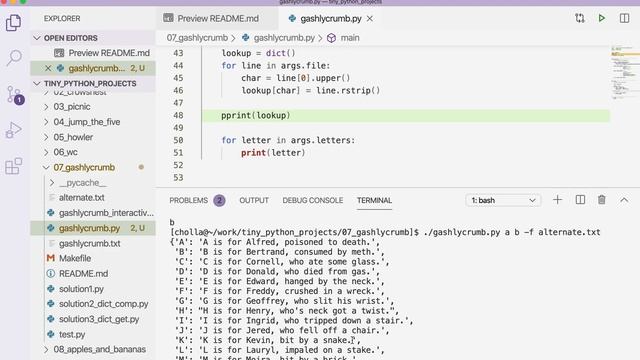Screen dimensions: 640x360
Task: Close gashlycrumb.py in Open Editors list
Action: (x=48, y=68)
